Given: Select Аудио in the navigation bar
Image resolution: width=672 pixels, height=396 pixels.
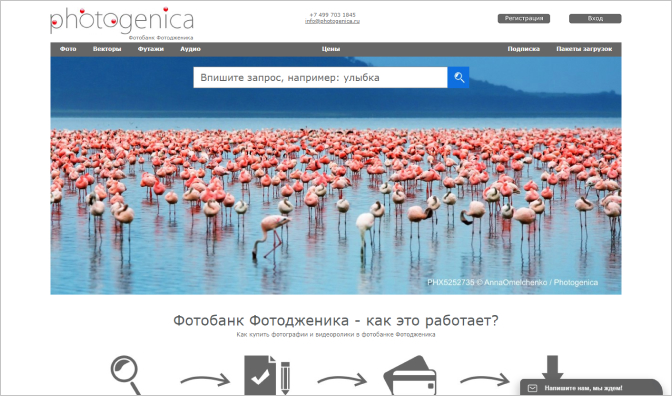Looking at the screenshot, I should 190,49.
